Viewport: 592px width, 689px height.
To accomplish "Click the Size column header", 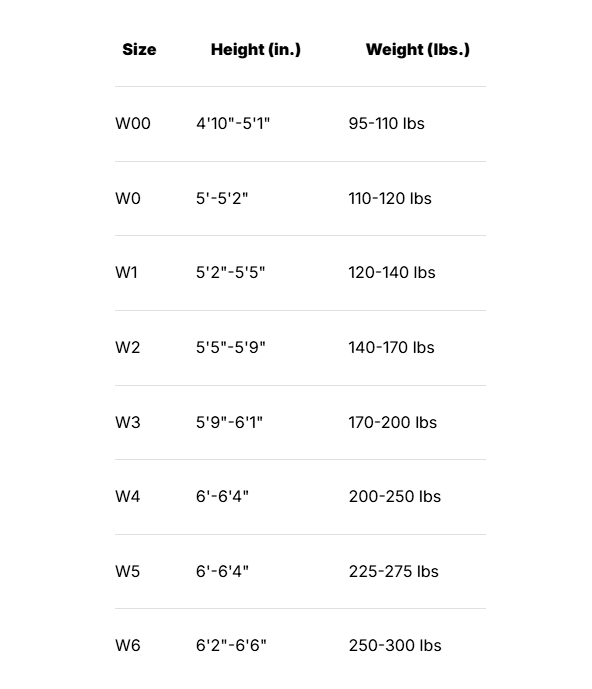I will point(139,49).
